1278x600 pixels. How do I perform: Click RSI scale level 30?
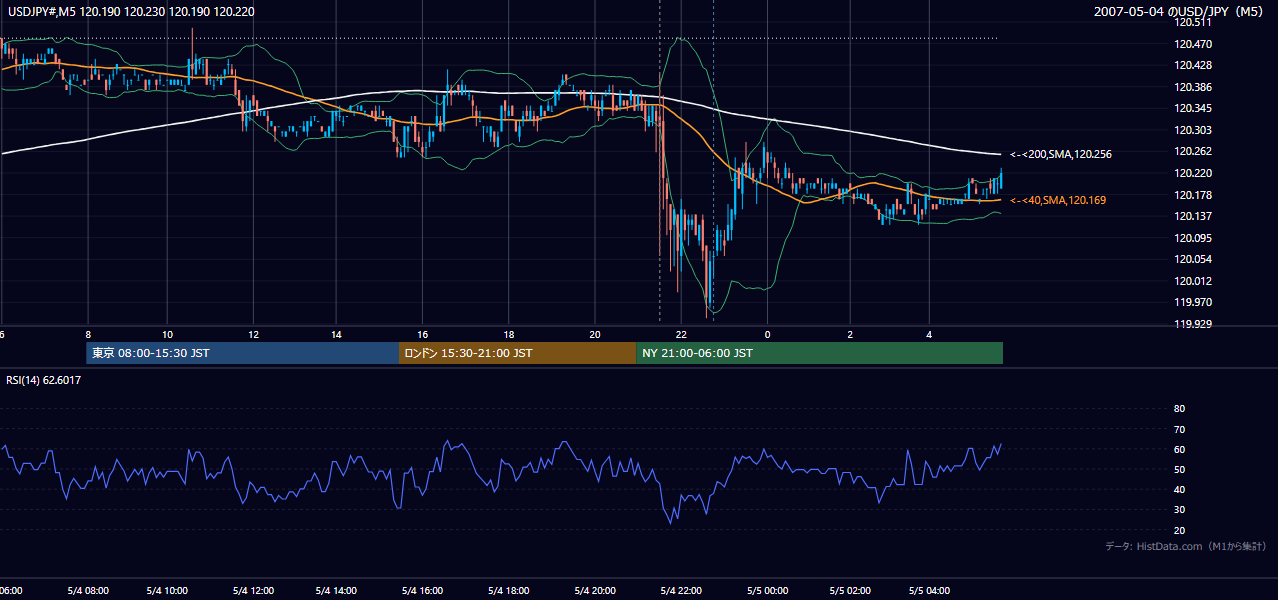tap(1179, 511)
